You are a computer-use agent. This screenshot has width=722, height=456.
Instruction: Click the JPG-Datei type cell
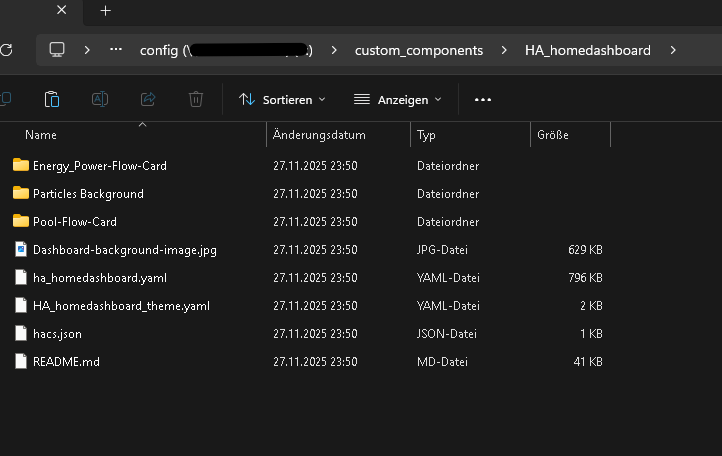pos(442,250)
